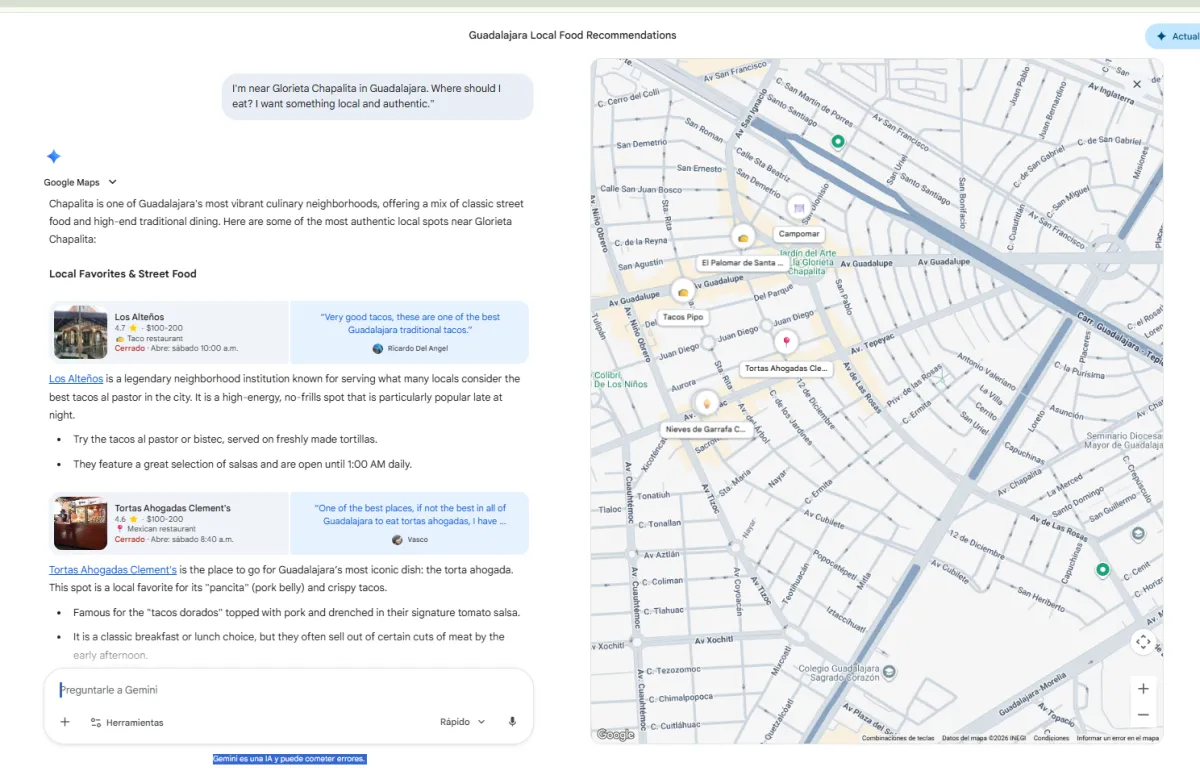Viewport: 1200px width, 775px height.
Task: Expand the Rápido model dropdown
Action: pyautogui.click(x=462, y=722)
